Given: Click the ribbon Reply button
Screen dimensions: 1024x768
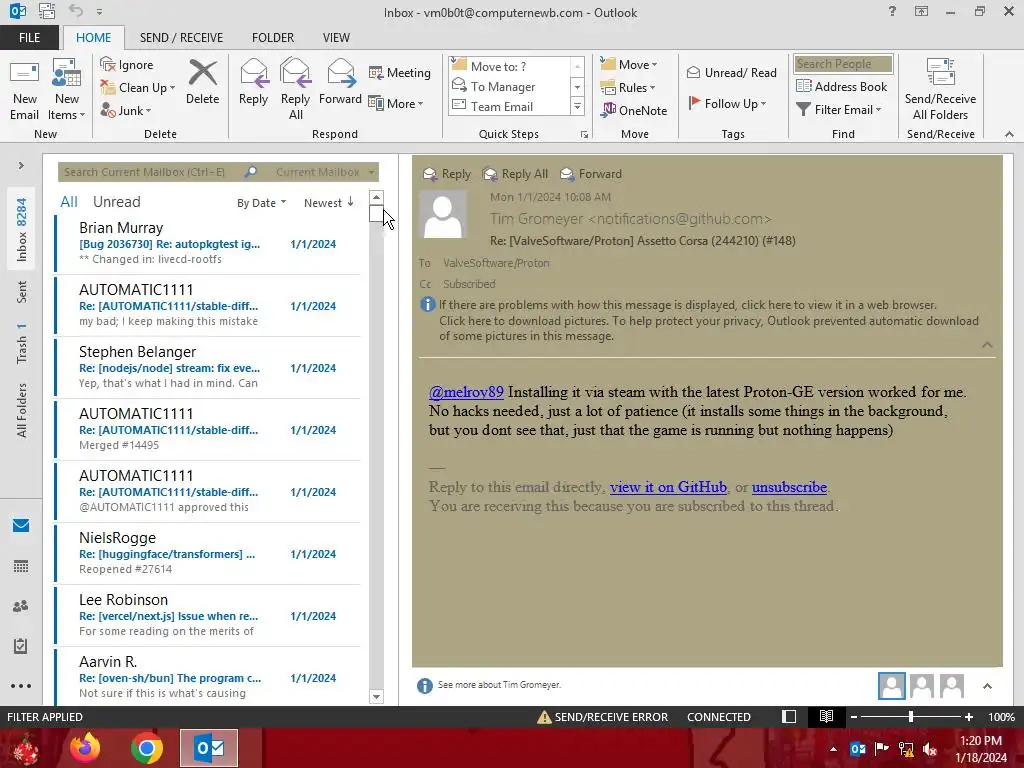Looking at the screenshot, I should (x=253, y=82).
